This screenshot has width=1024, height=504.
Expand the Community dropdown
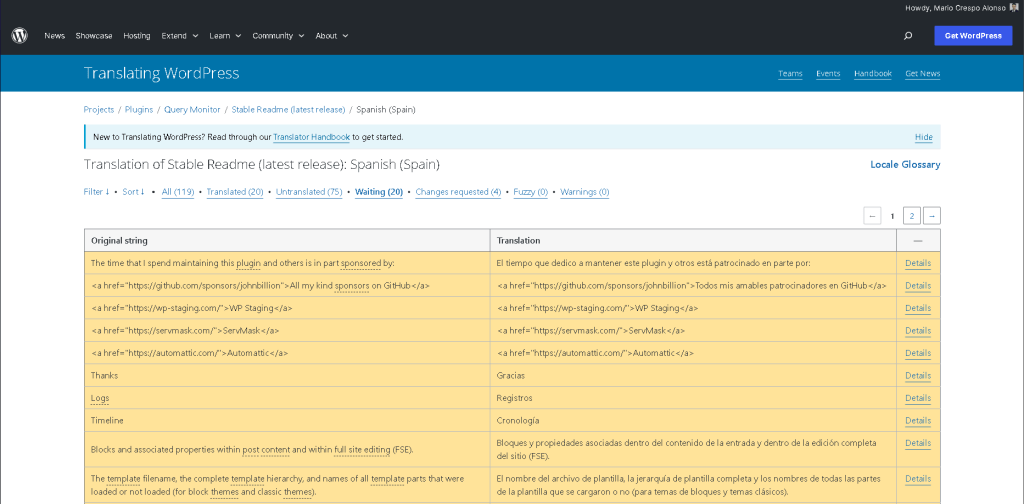point(278,36)
